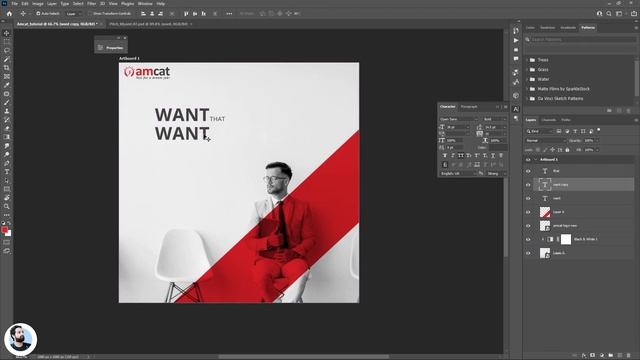Click Align horizontal centers icon
Screen dimensions: 640x360
[x=152, y=13]
